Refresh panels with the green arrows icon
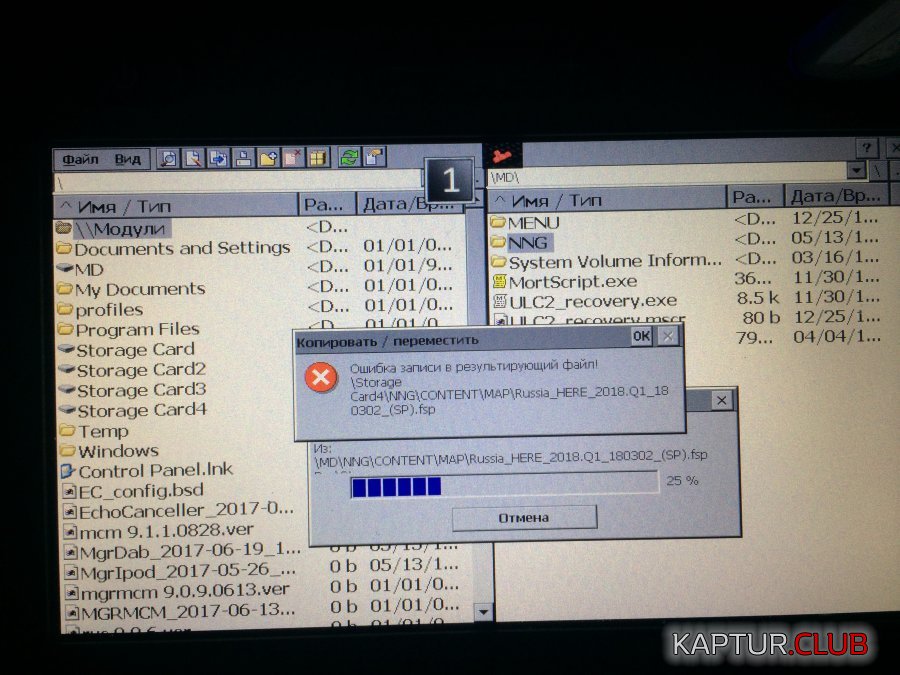Viewport: 900px width, 675px height. pos(349,157)
